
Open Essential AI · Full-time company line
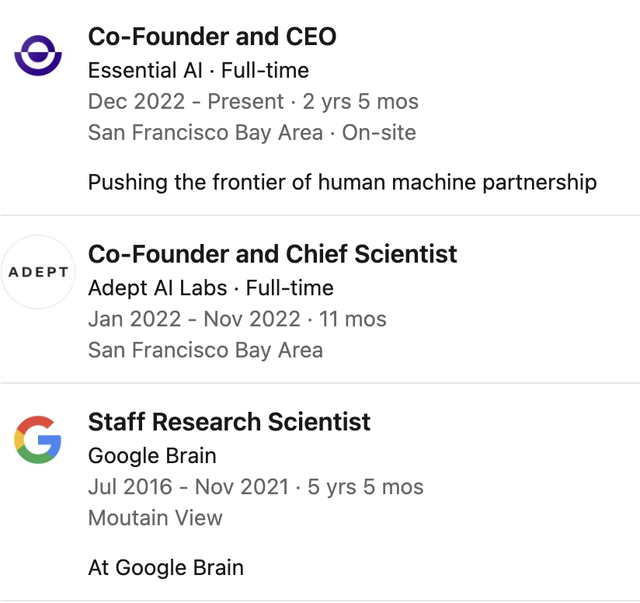click(198, 70)
